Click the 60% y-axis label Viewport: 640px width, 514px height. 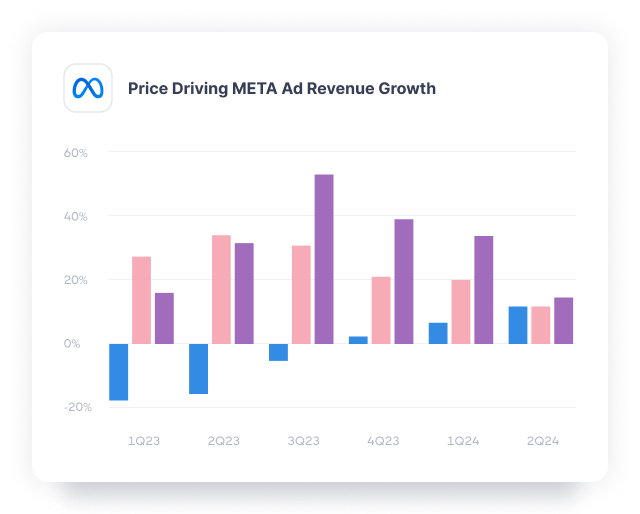pos(75,153)
